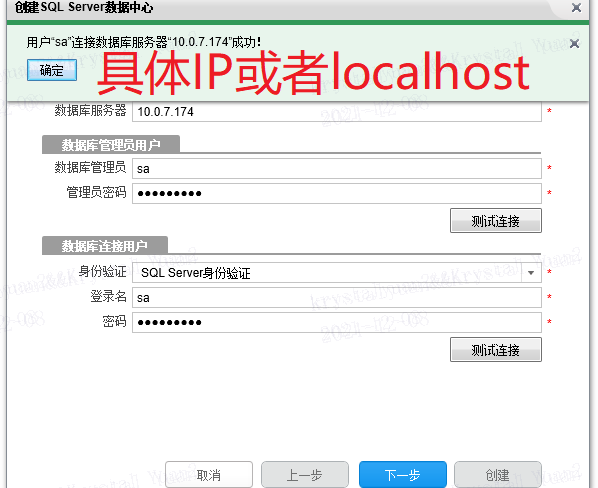Go back with the 上一步 button
The image size is (598, 488).
(305, 475)
